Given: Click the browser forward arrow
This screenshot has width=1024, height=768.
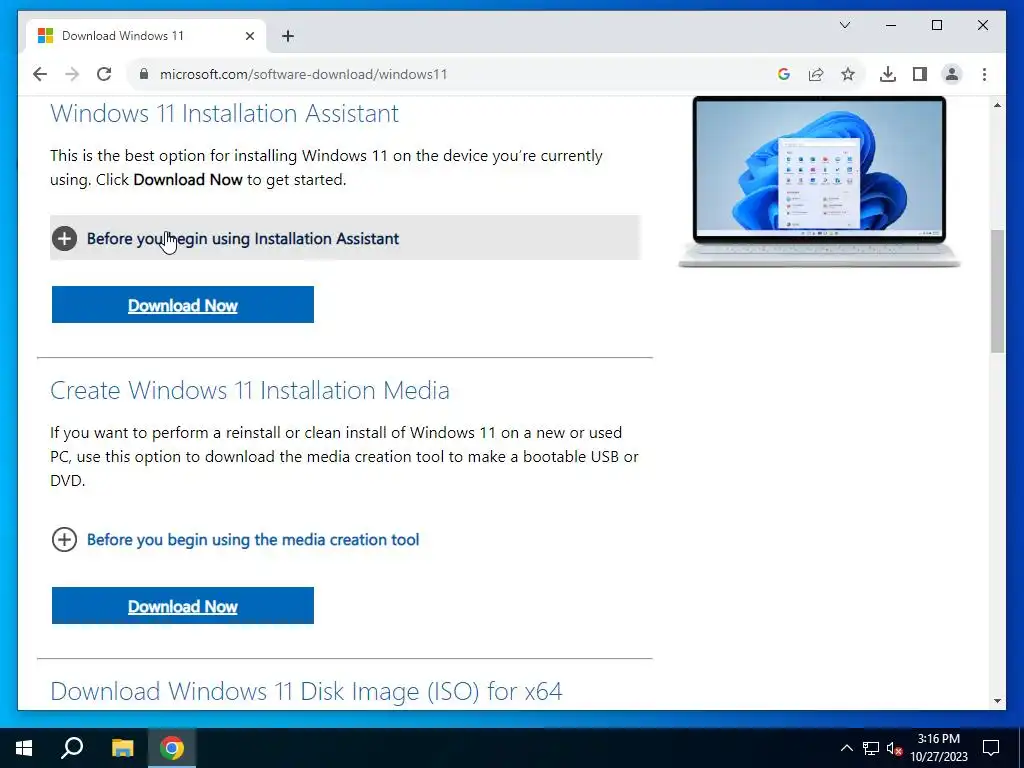Looking at the screenshot, I should click(x=72, y=74).
